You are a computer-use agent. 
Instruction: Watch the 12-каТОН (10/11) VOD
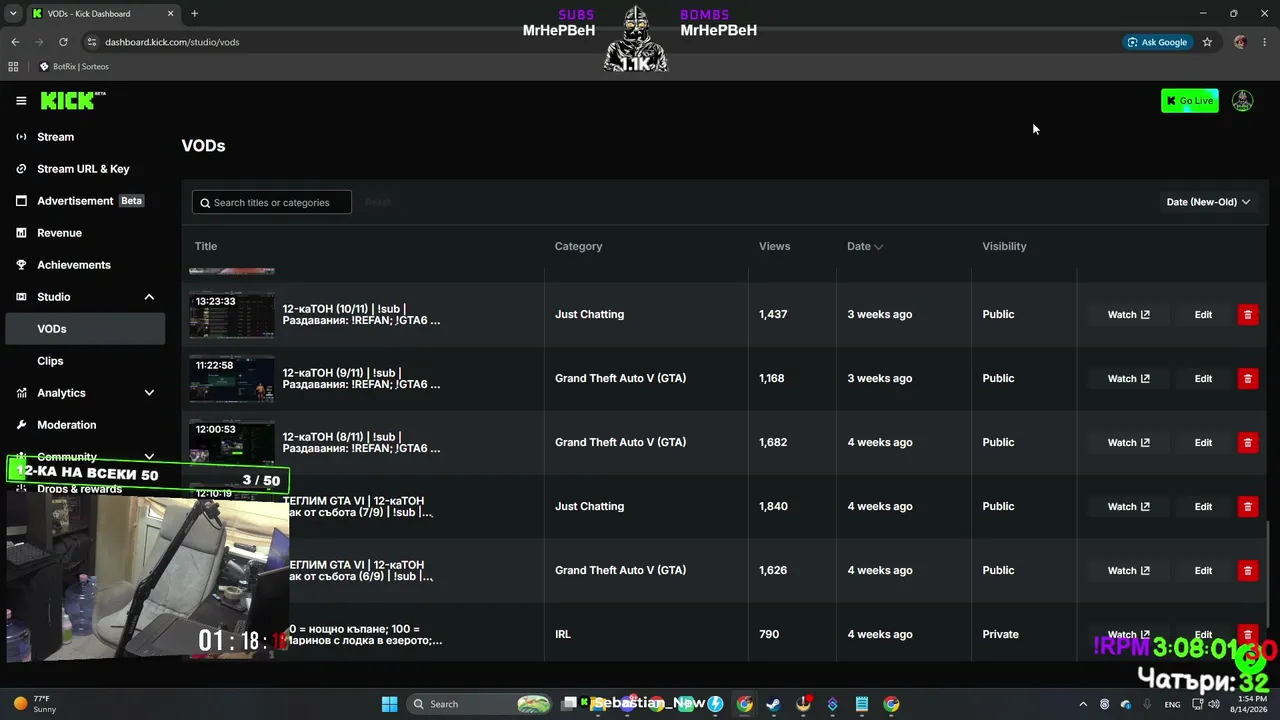(x=1128, y=314)
